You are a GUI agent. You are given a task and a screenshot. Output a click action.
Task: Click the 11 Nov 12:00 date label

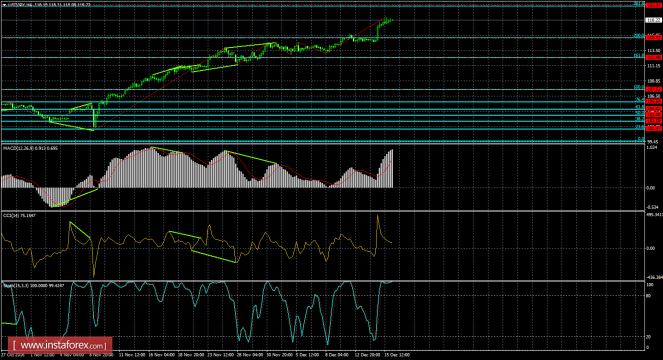[x=131, y=355]
